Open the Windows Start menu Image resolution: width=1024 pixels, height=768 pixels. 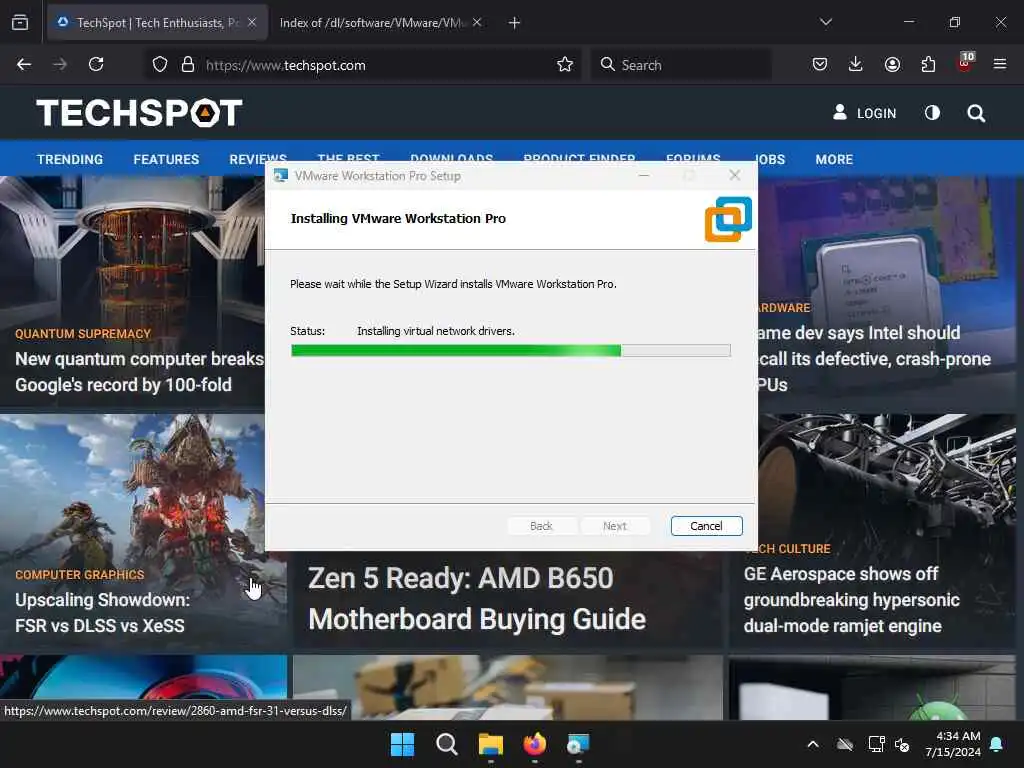pyautogui.click(x=402, y=744)
